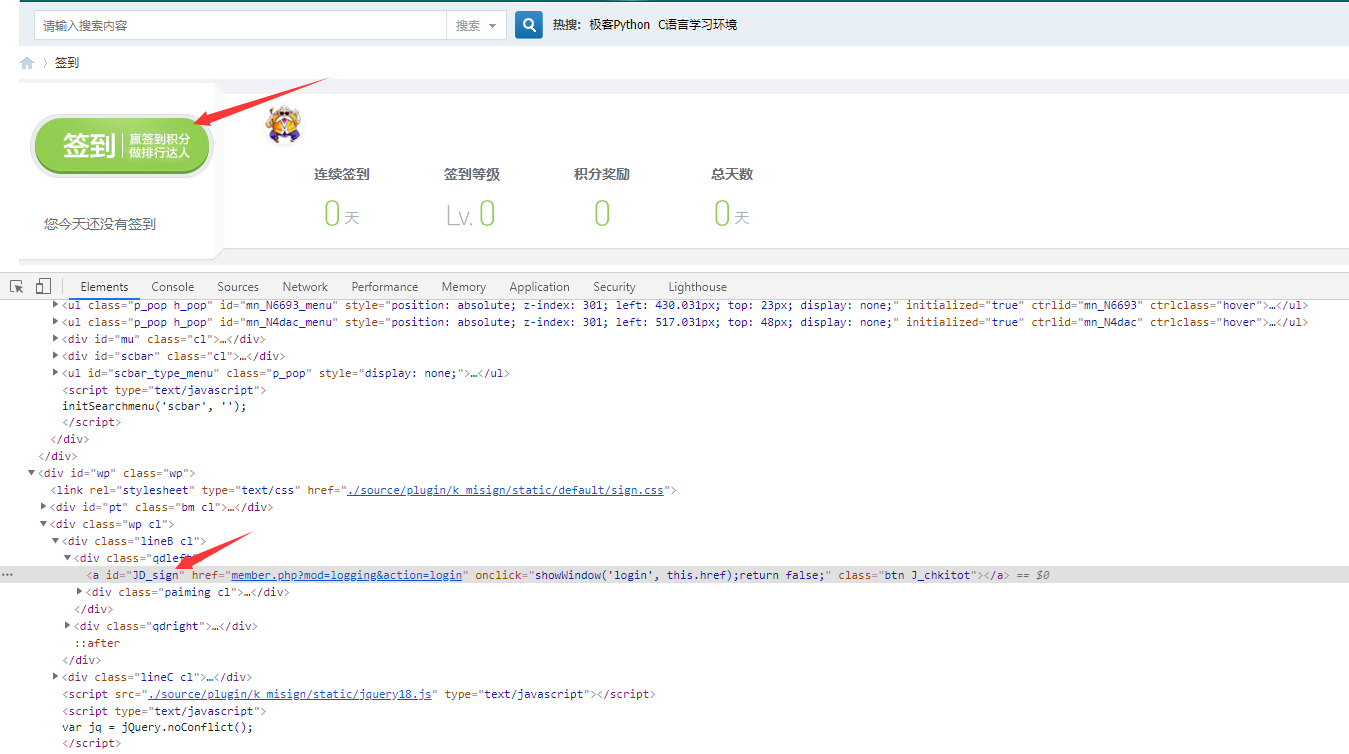The image size is (1349, 754).
Task: Click the 签到等级 stat label
Action: pyautogui.click(x=472, y=174)
